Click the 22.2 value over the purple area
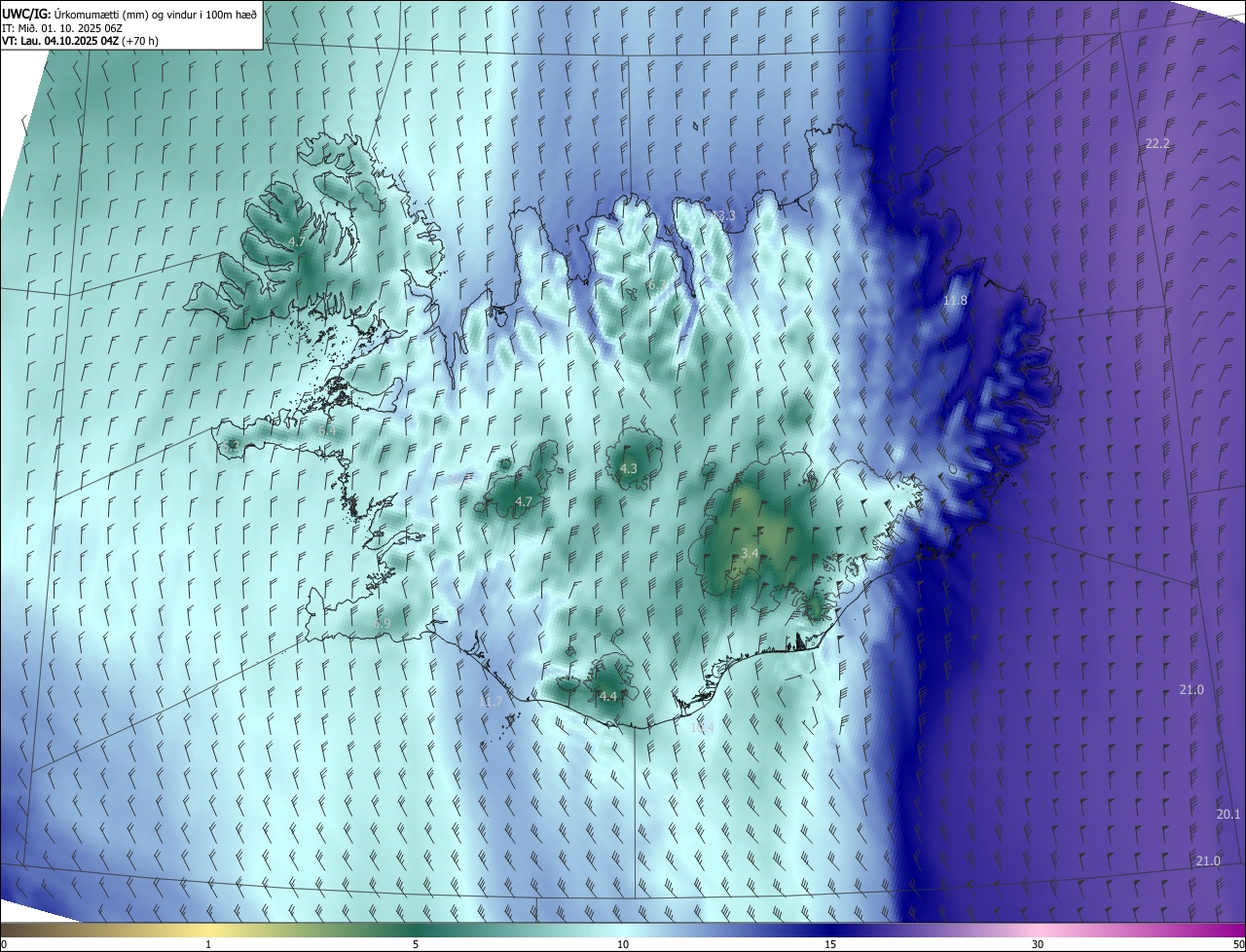Screen dimensions: 1246x952 [x=1157, y=143]
